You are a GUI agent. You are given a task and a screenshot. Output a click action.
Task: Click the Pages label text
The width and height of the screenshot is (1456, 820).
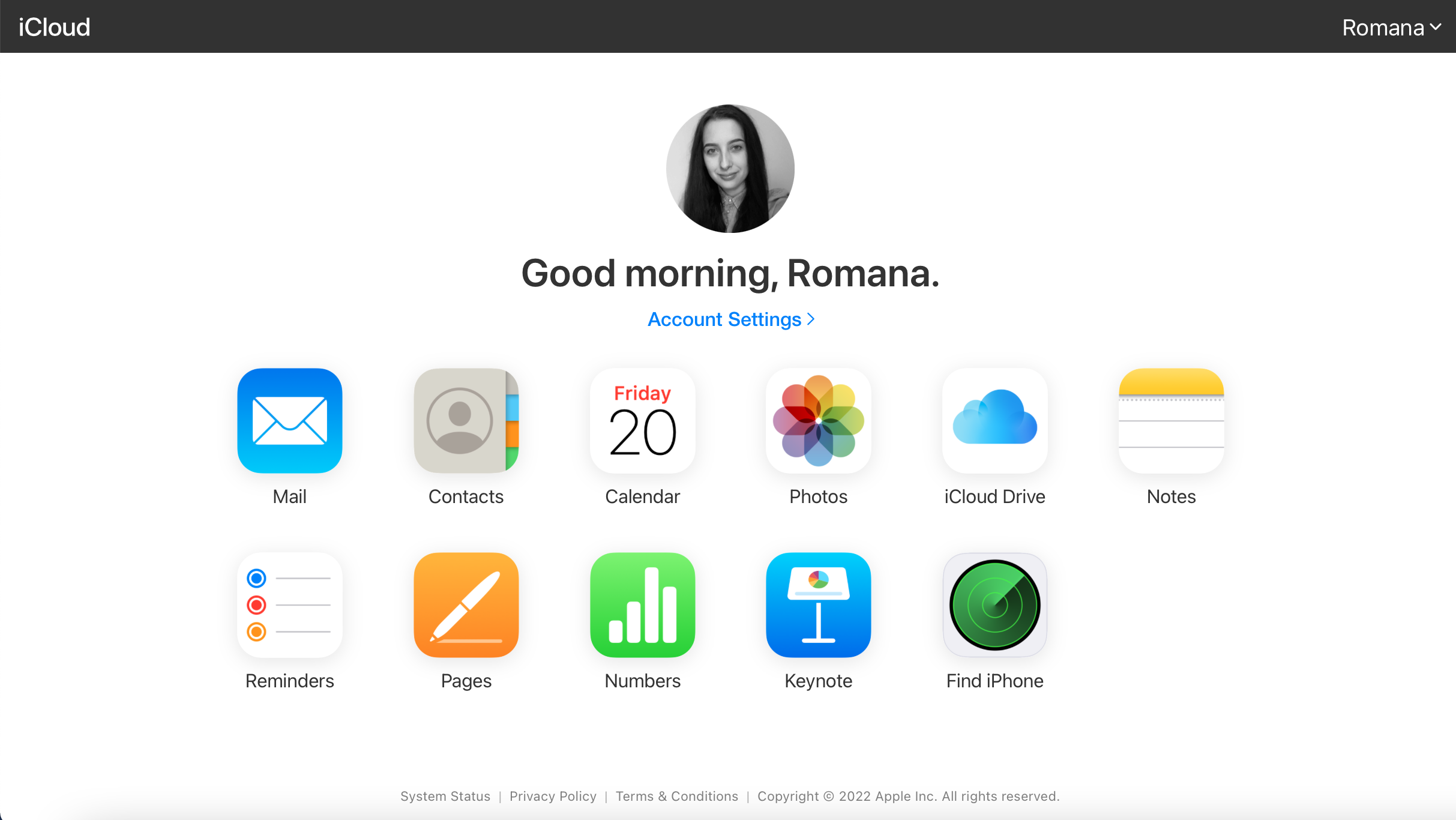(466, 681)
